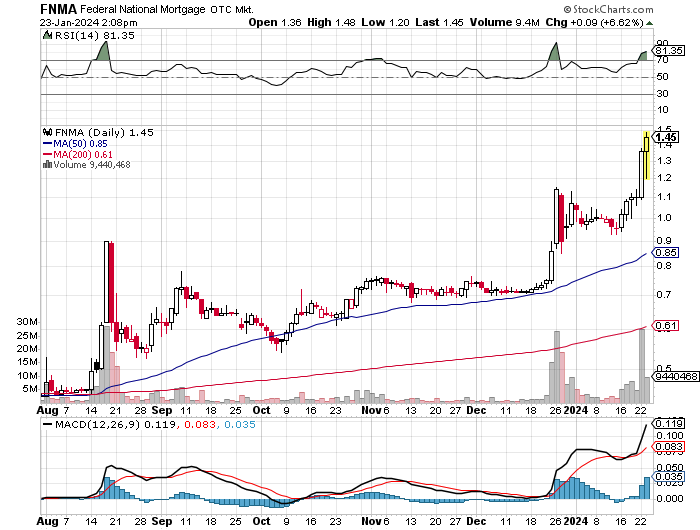Image resolution: width=700 pixels, height=530 pixels.
Task: Click the 0.9 price axis label
Action: point(664,241)
